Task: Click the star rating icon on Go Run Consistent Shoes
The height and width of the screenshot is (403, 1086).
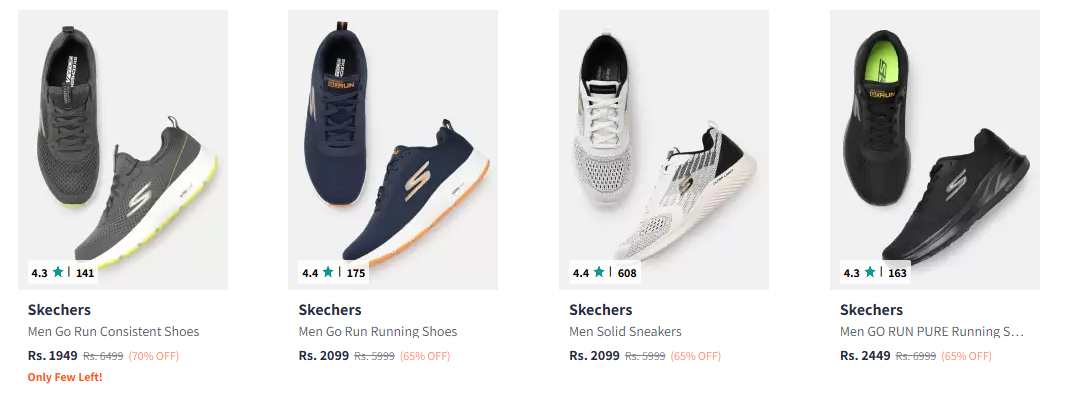Action: tap(57, 272)
